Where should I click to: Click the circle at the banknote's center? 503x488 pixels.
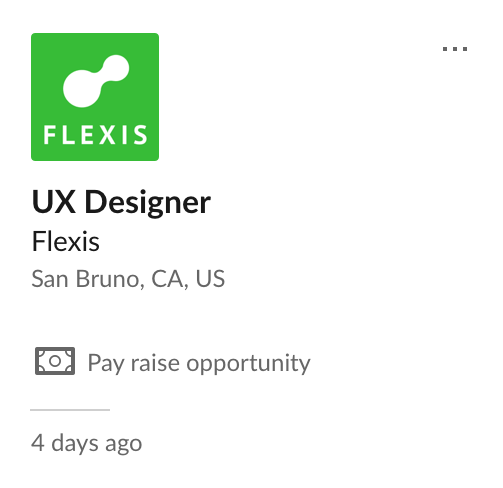click(55, 361)
